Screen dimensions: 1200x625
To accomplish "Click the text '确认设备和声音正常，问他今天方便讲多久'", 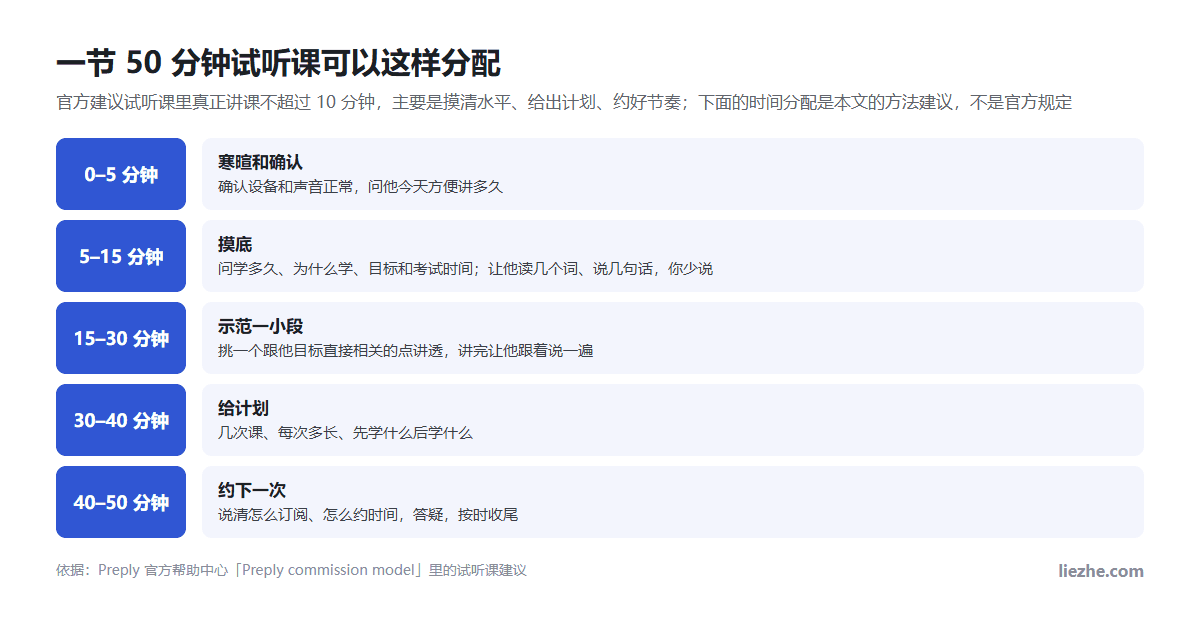I will (360, 187).
